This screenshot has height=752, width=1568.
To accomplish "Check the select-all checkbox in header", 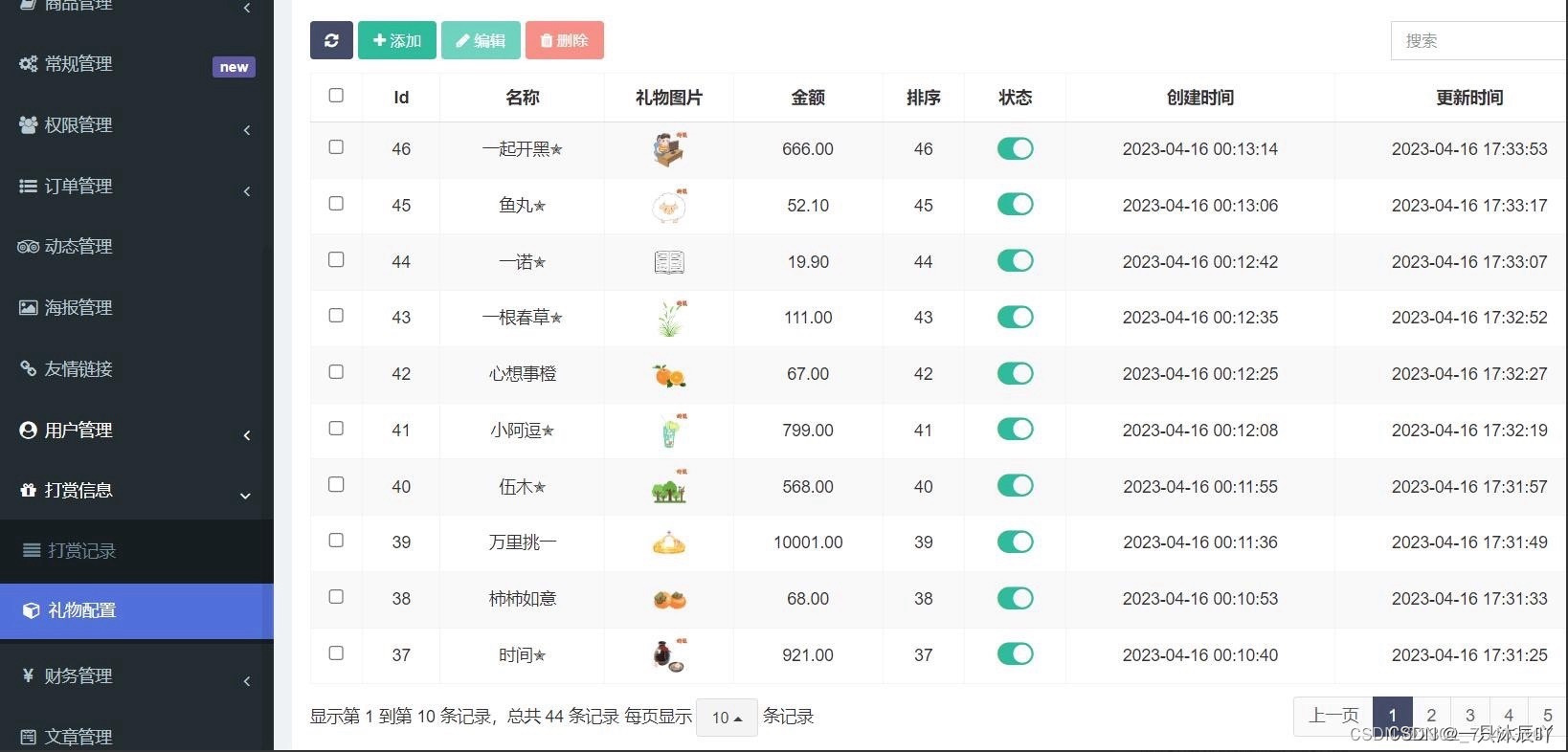I will point(336,96).
